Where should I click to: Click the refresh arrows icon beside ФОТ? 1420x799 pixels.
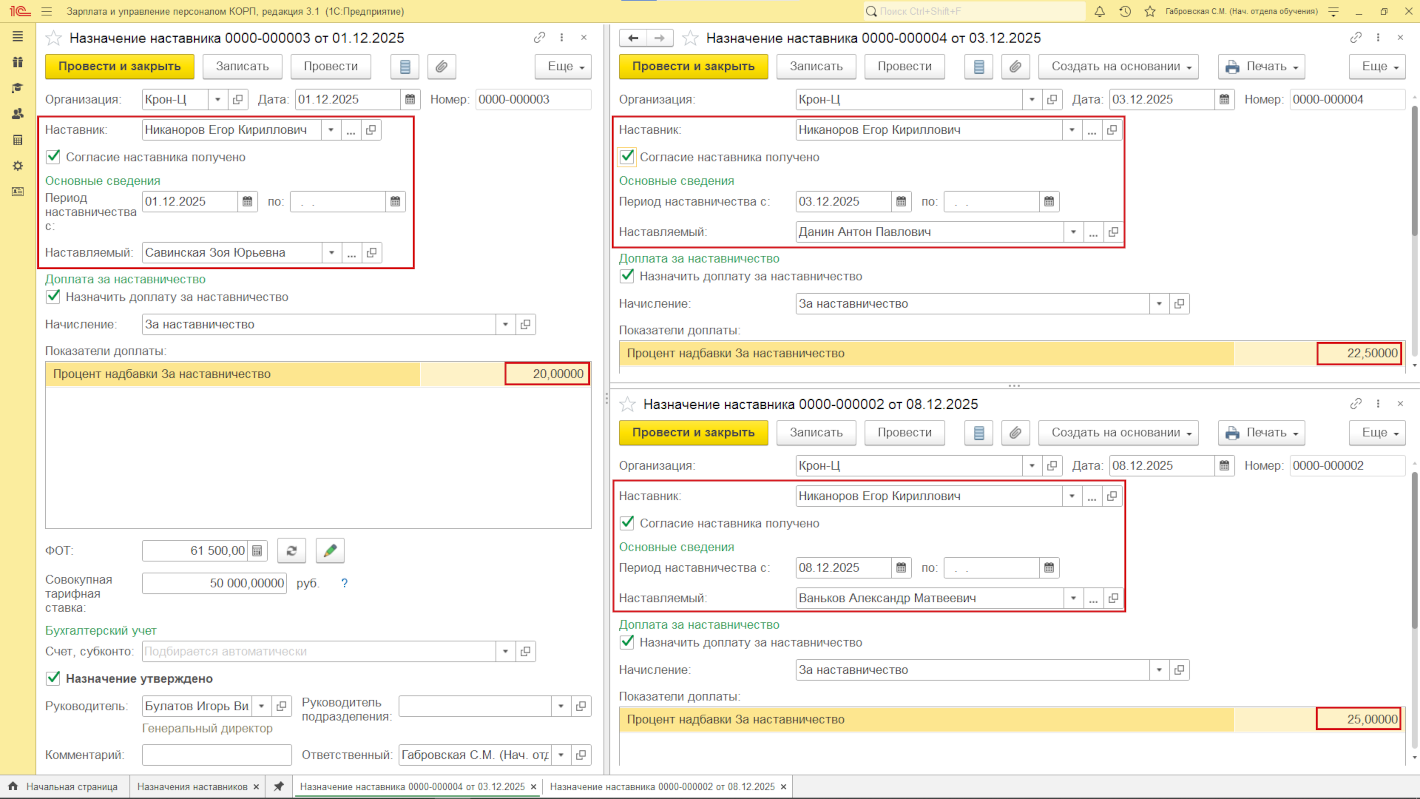pos(291,551)
